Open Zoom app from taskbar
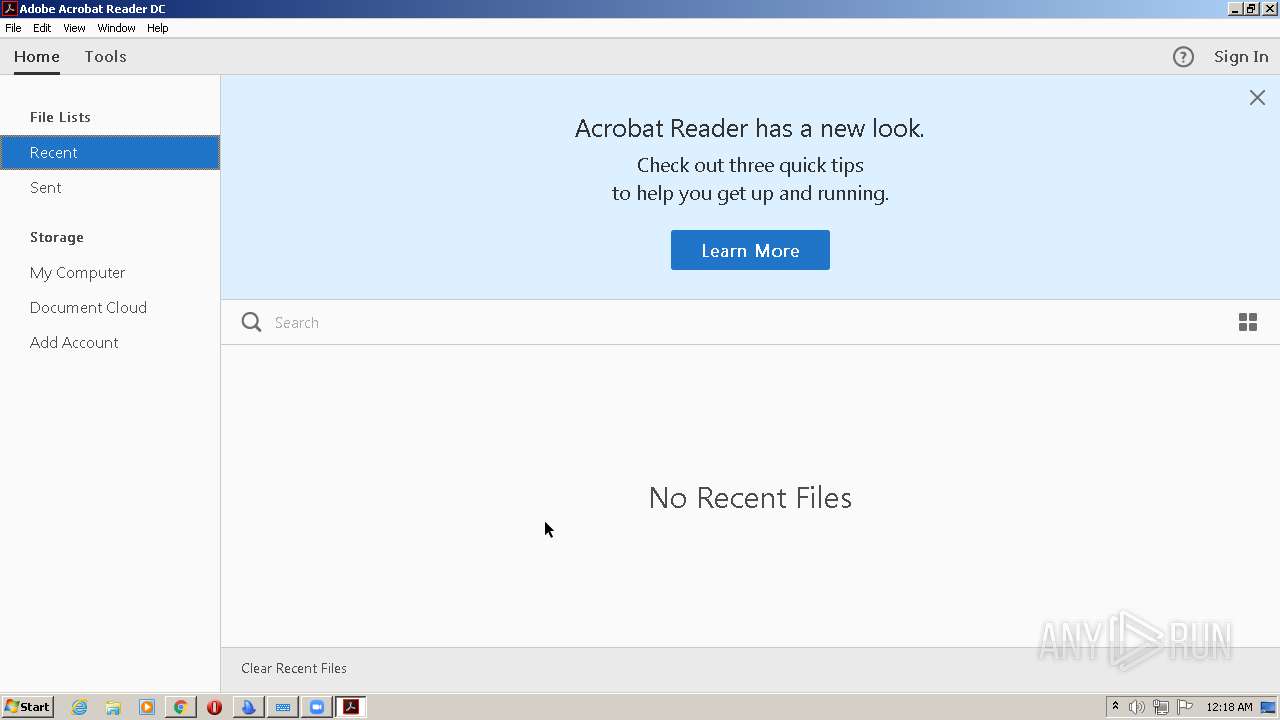1280x720 pixels. (317, 707)
